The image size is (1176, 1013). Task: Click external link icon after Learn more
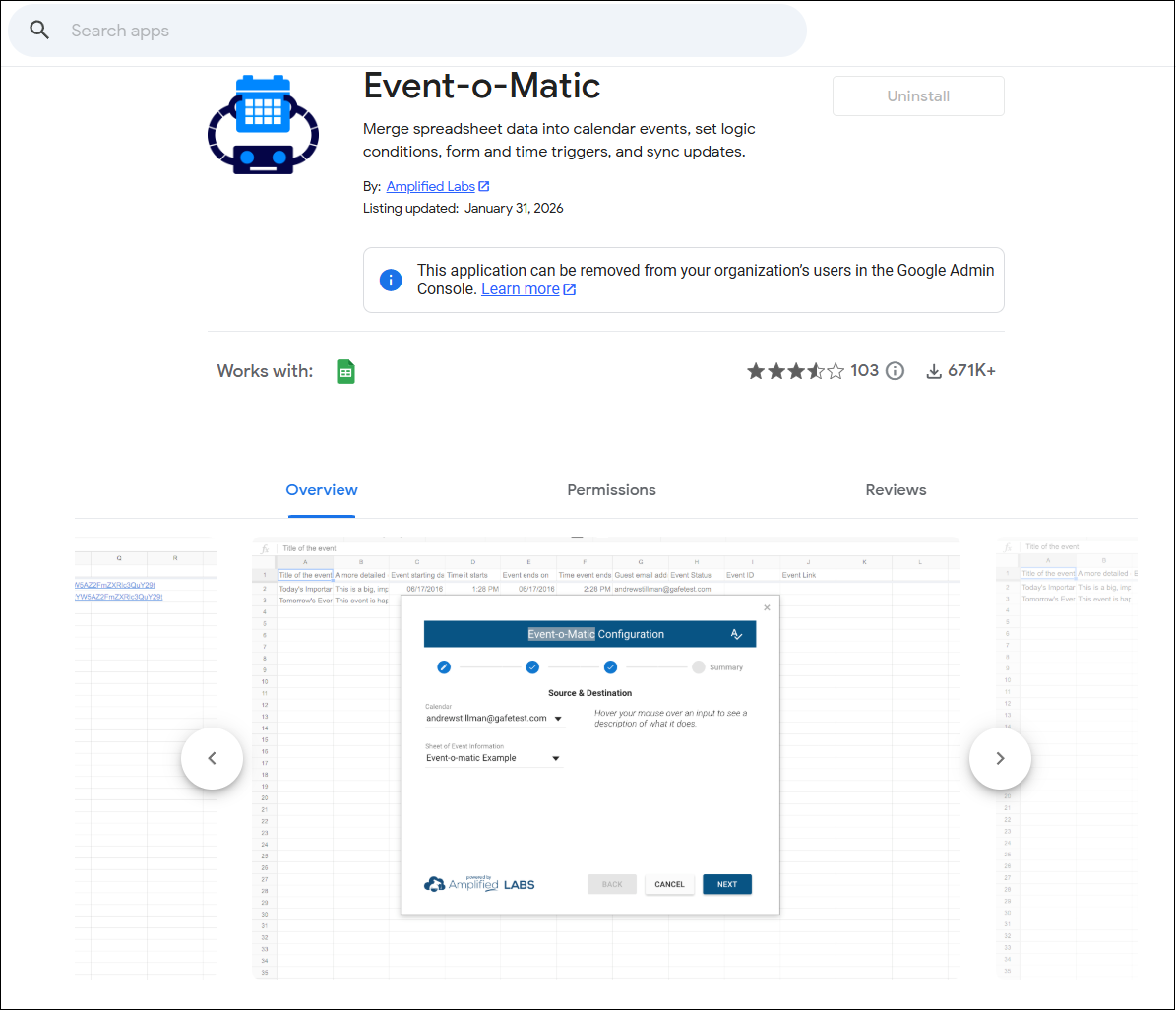[x=569, y=289]
